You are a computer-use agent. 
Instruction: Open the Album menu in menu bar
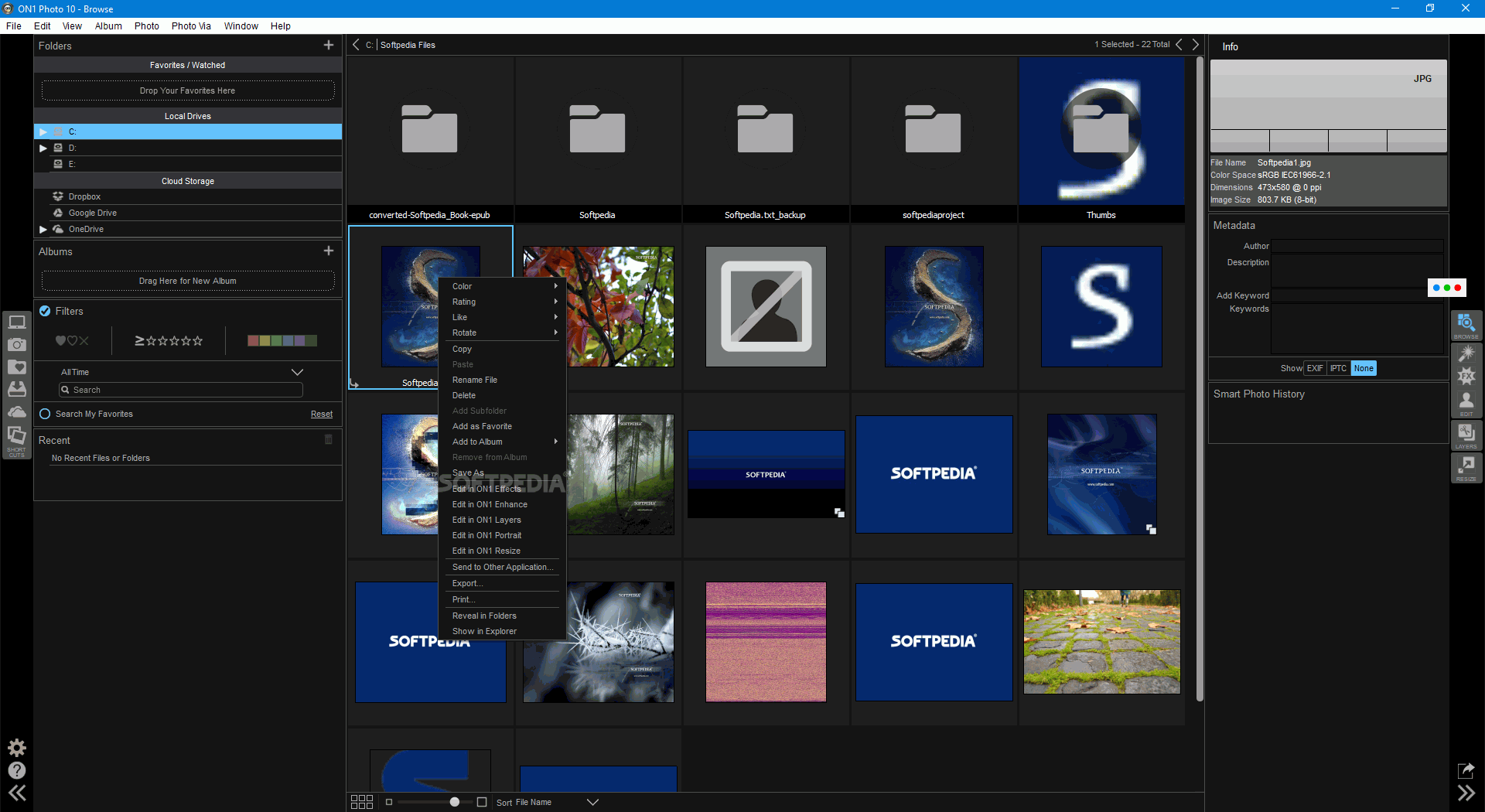pos(108,26)
